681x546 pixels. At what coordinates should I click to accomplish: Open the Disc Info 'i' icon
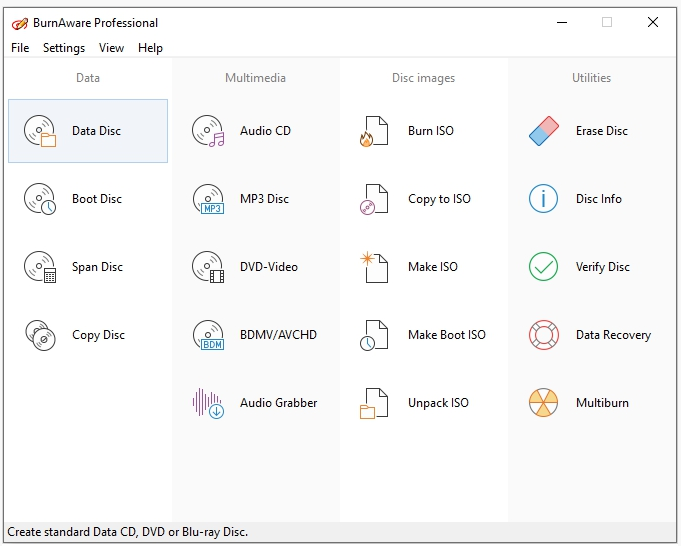(x=543, y=199)
